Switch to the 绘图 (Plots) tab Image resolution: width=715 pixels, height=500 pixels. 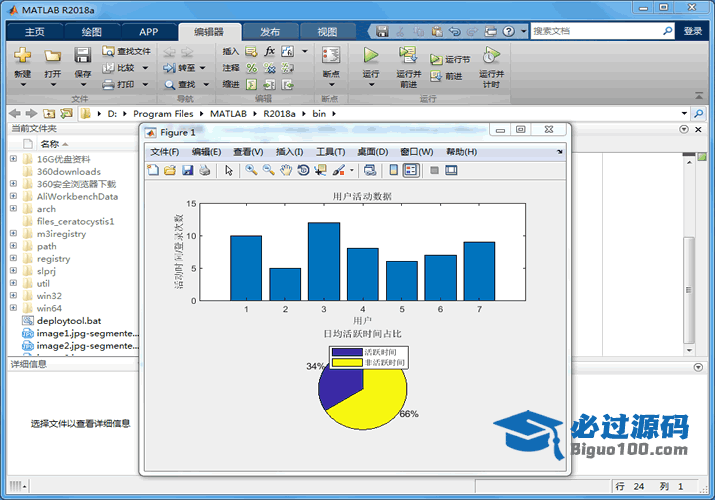(x=92, y=32)
